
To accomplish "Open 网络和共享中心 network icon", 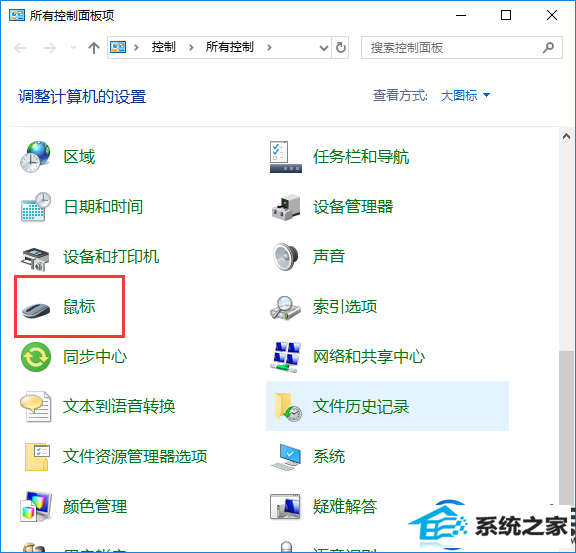I will (x=285, y=357).
